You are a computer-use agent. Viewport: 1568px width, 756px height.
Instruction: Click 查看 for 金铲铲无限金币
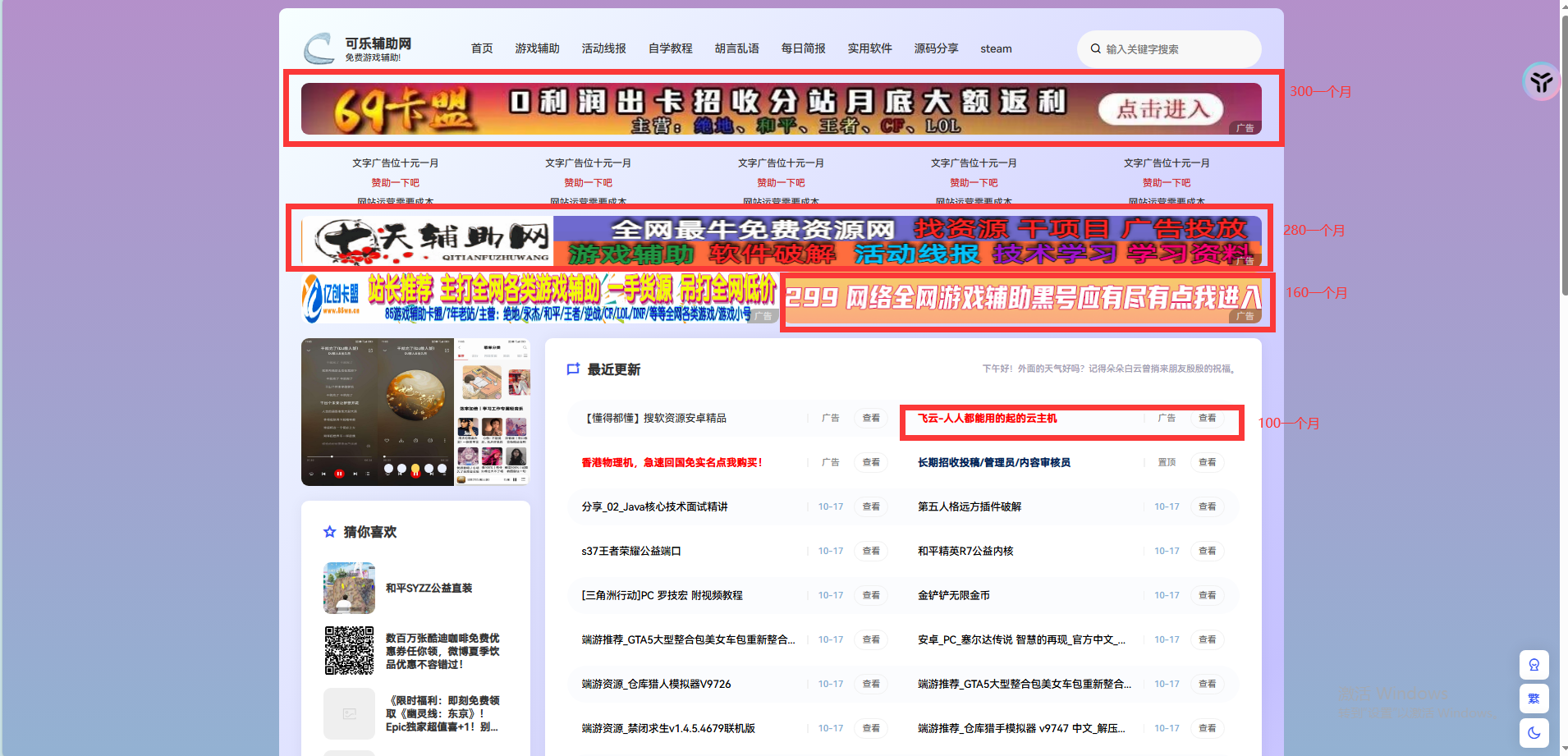1207,595
